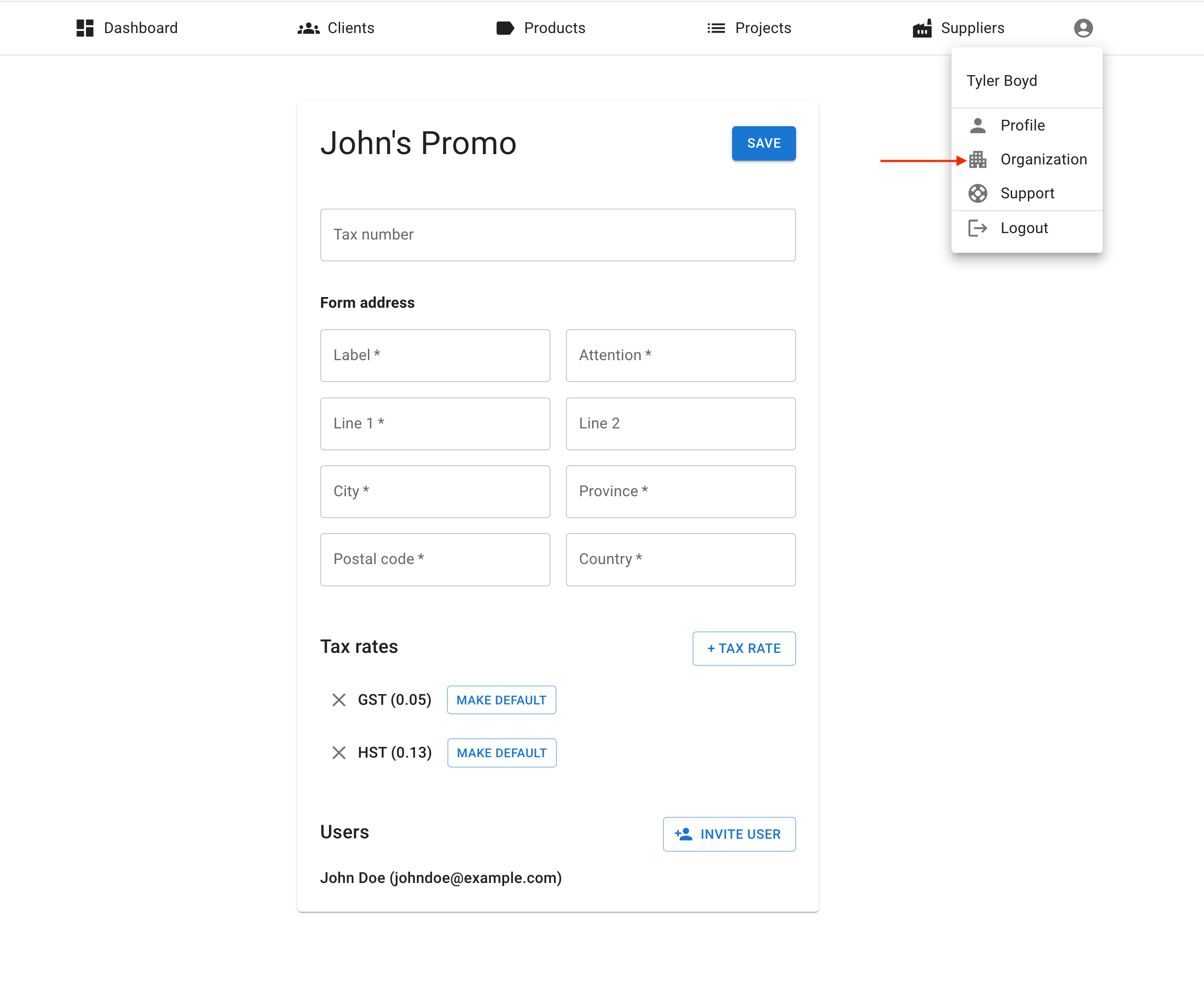Focus the Tax number field
1204x983 pixels.
[557, 235]
